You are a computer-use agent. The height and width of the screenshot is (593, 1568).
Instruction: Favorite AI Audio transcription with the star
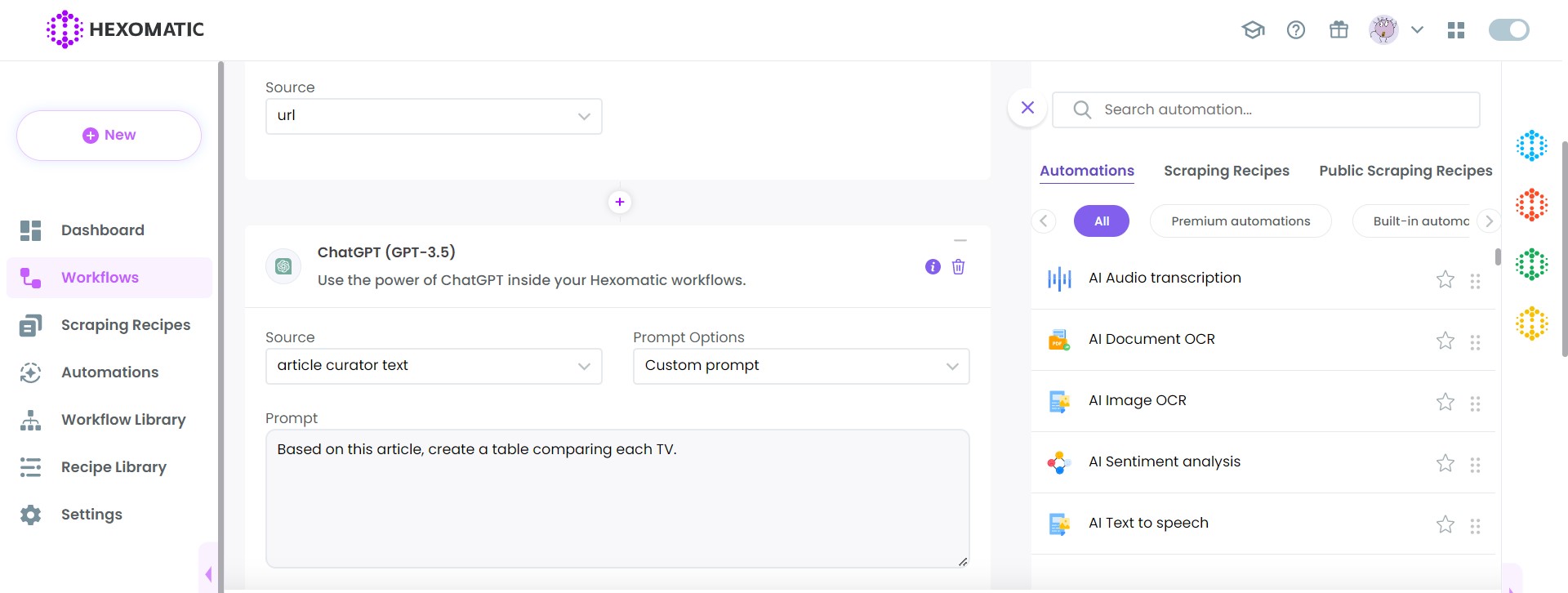coord(1445,279)
